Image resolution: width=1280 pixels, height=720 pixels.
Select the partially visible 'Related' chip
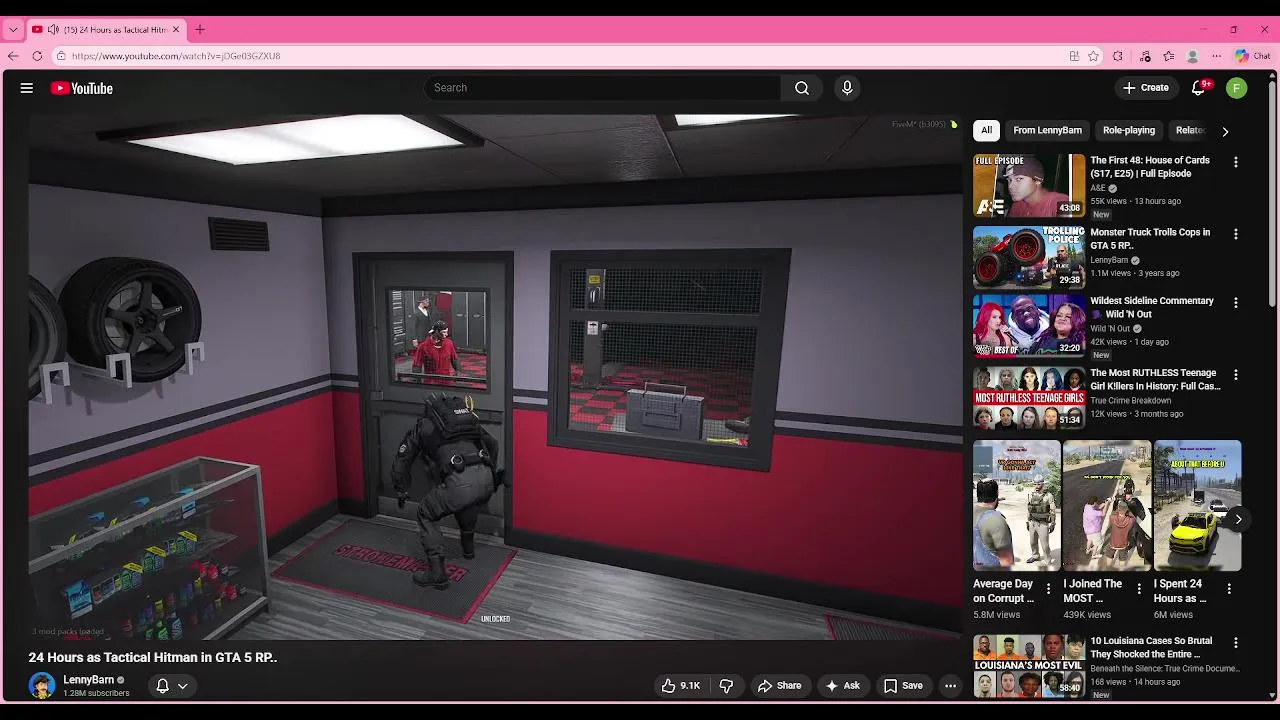coord(1190,130)
